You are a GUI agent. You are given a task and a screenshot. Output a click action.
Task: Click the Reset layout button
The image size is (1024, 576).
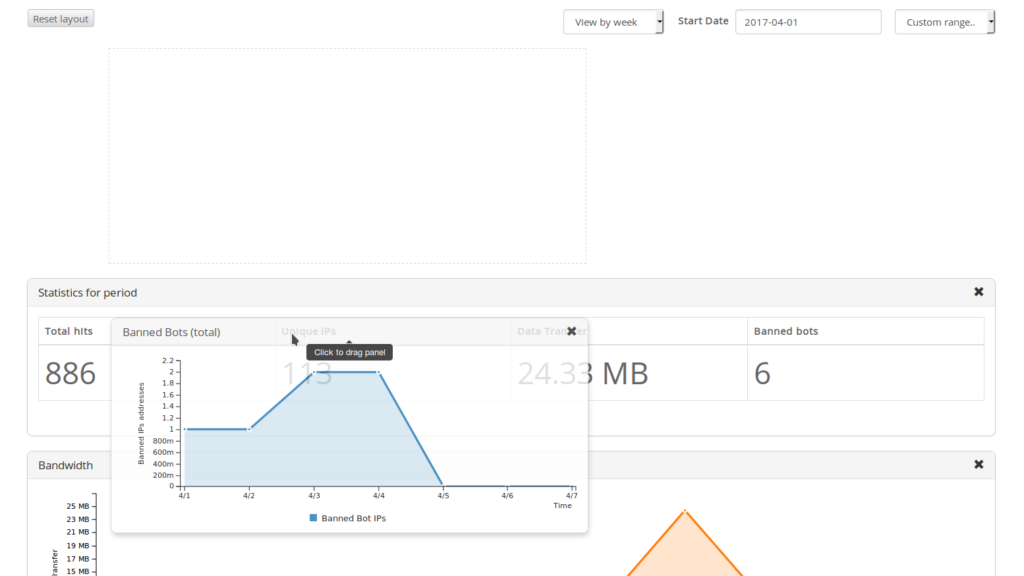pos(61,19)
